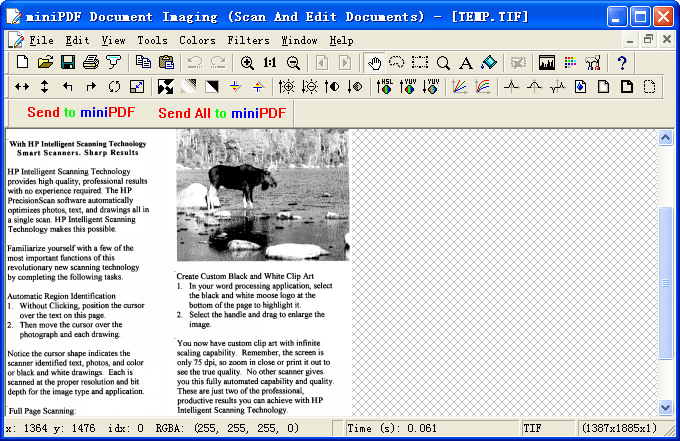Select the paint bucket fill tool
The width and height of the screenshot is (680, 441).
(489, 63)
